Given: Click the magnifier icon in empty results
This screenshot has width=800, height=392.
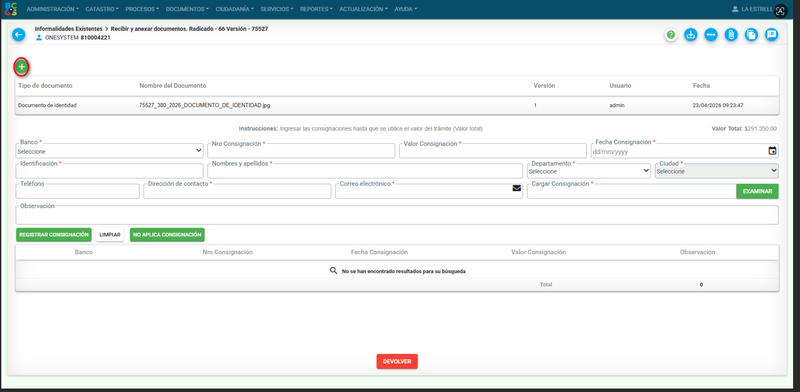Looking at the screenshot, I should pos(334,271).
